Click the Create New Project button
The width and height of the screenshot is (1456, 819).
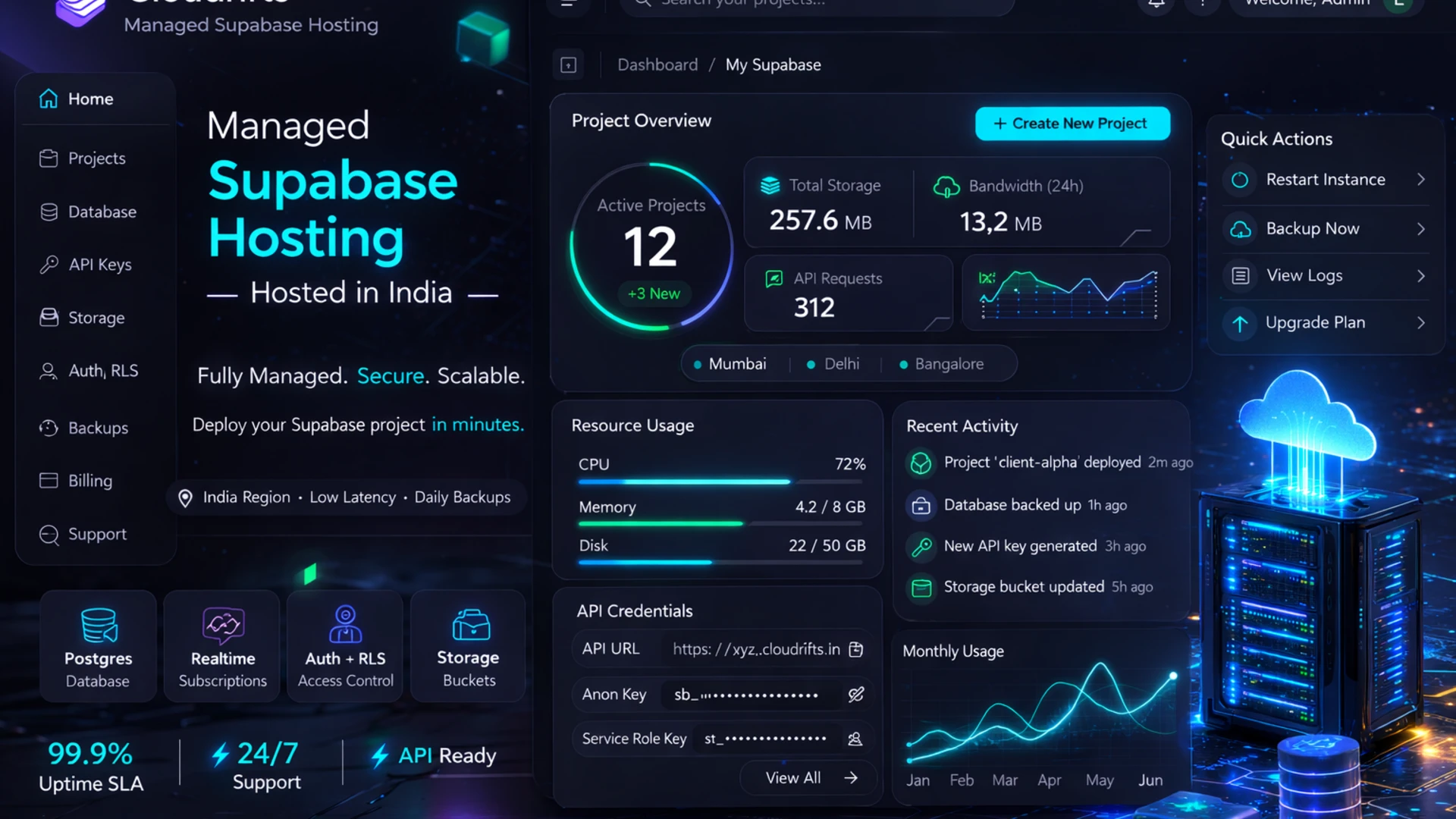1072,123
